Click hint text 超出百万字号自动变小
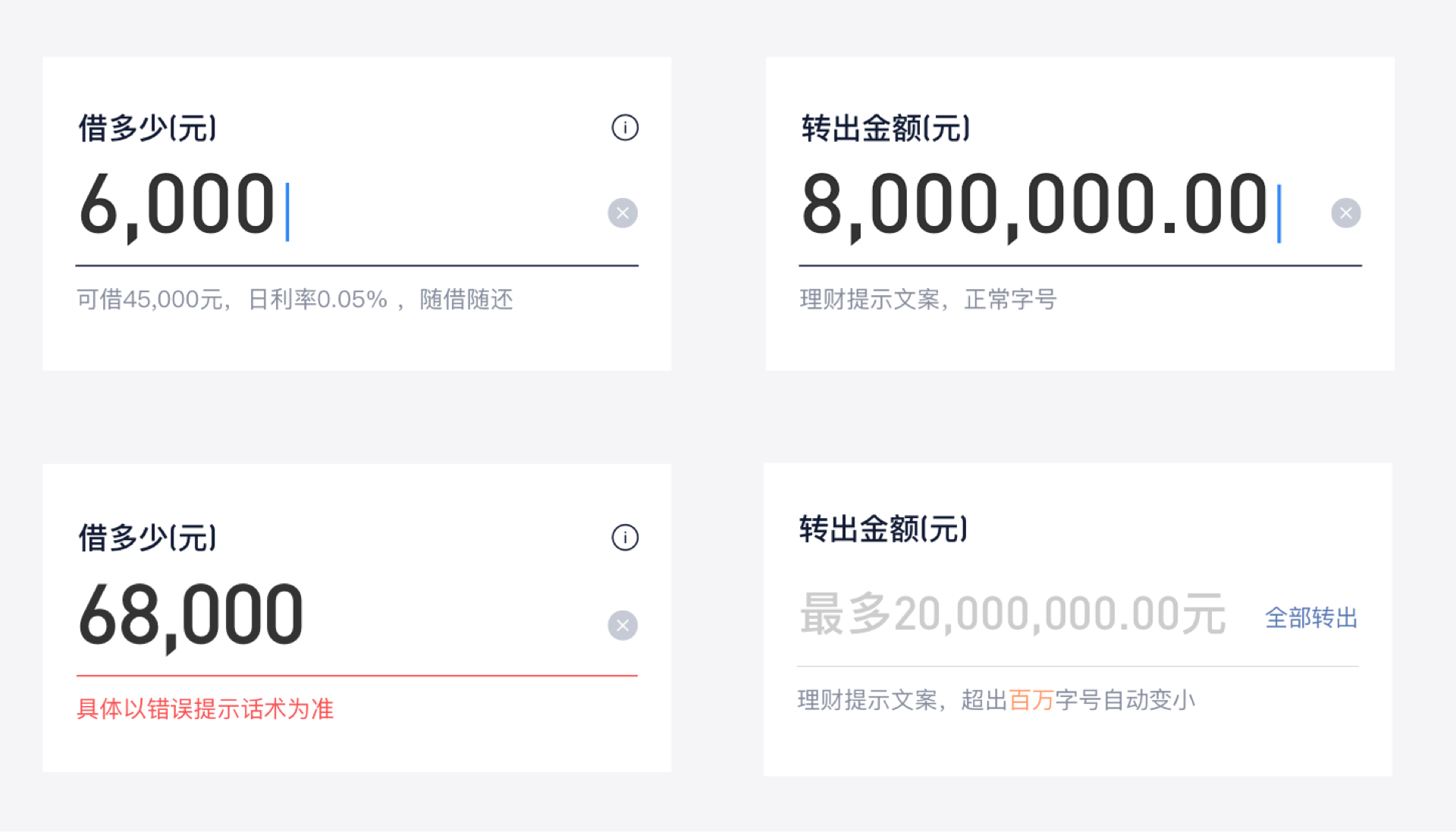 (x=1078, y=700)
